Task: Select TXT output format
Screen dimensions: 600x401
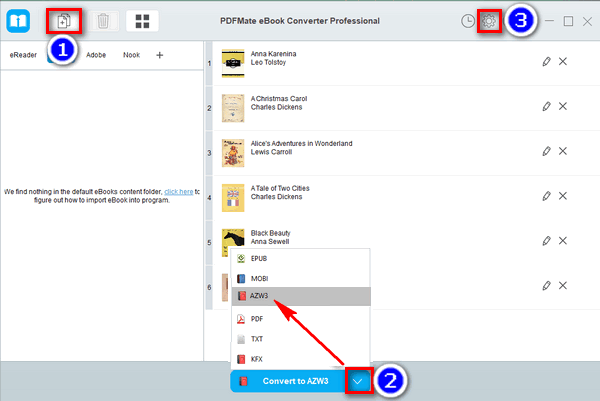Action: [301, 339]
